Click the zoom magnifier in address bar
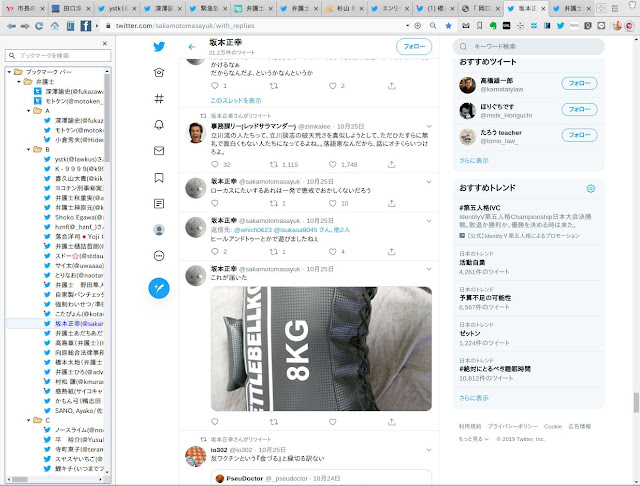 coord(433,26)
